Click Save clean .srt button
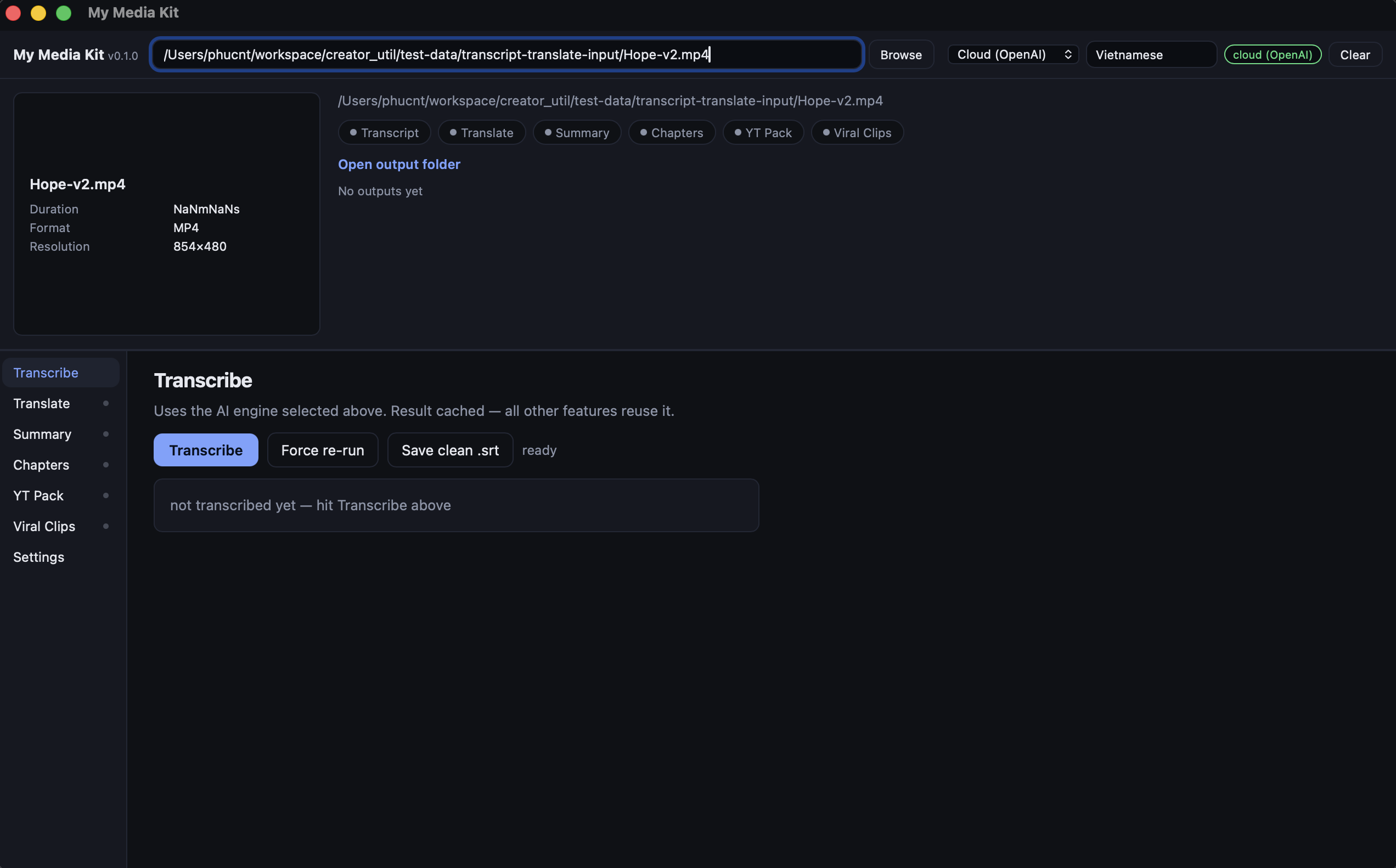The height and width of the screenshot is (868, 1396). pos(450,450)
